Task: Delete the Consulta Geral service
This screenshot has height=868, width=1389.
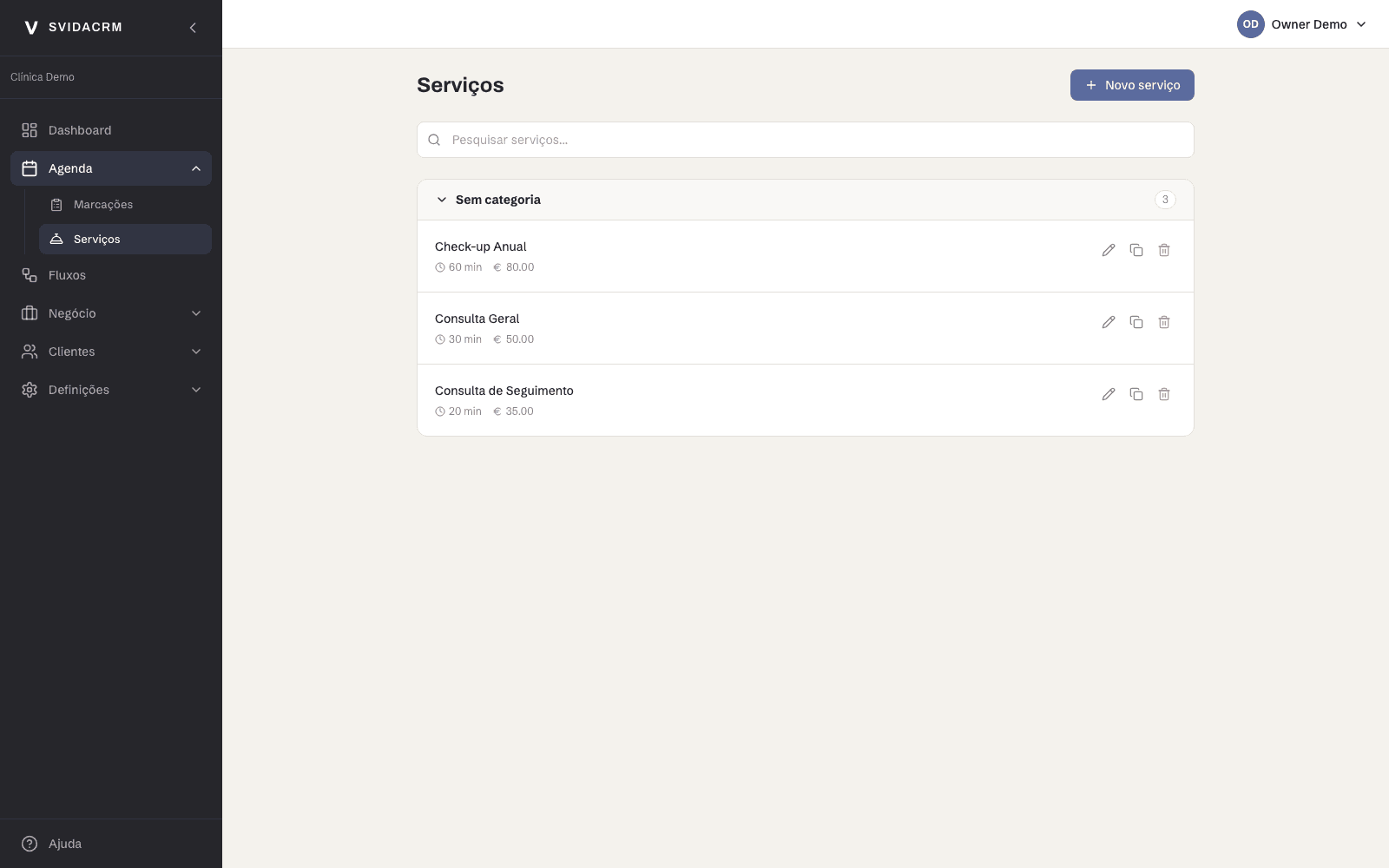Action: tap(1164, 322)
